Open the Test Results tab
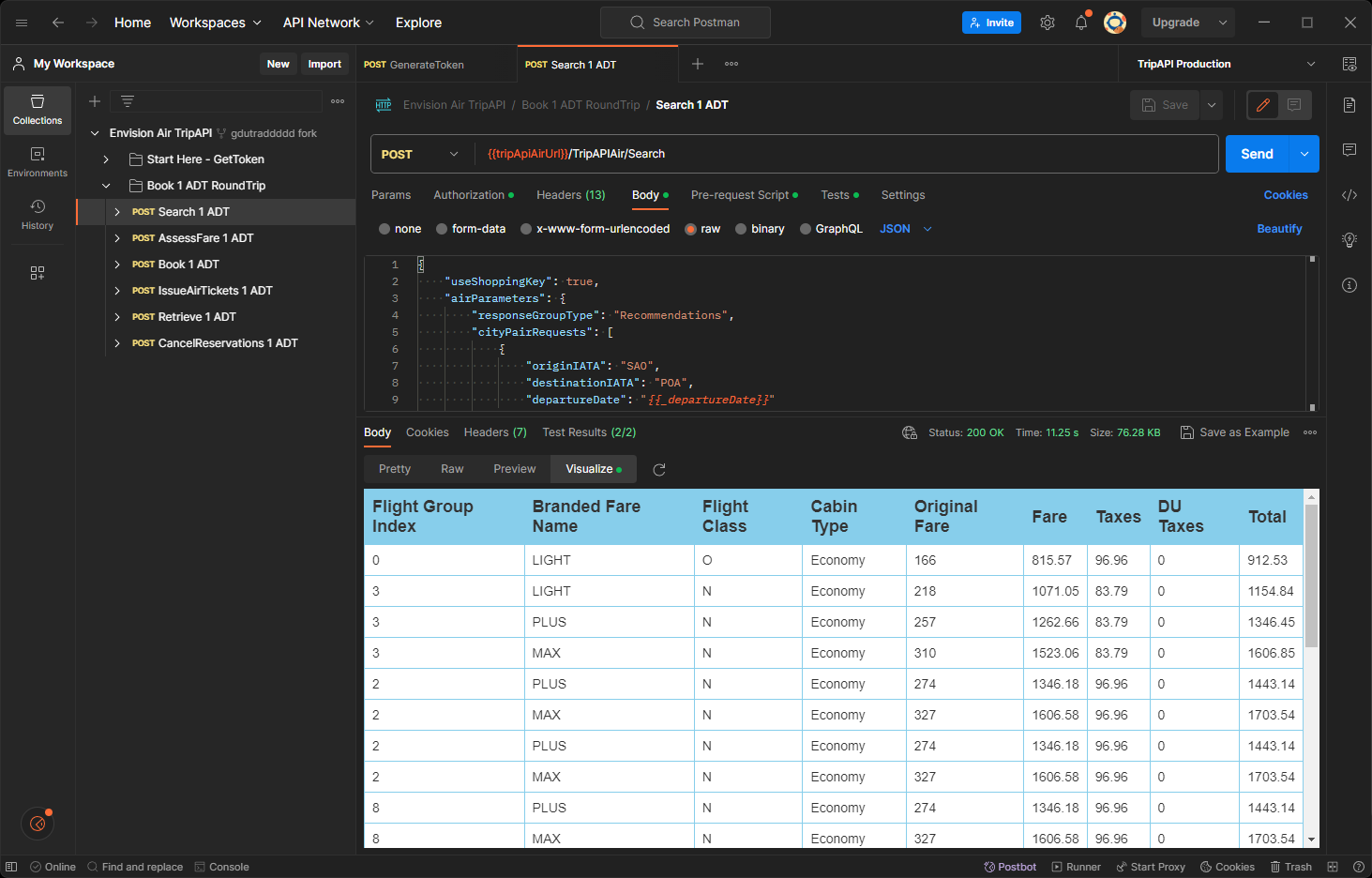 [x=589, y=432]
